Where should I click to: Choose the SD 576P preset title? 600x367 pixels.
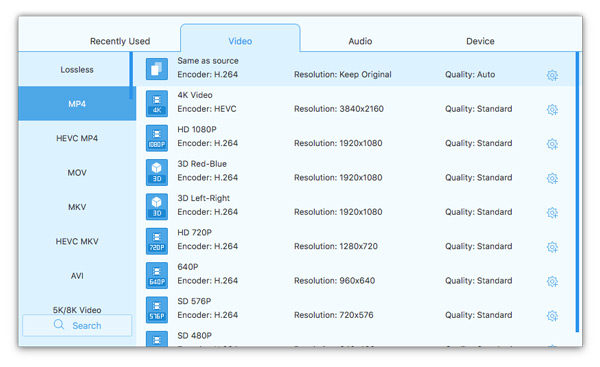[194, 301]
